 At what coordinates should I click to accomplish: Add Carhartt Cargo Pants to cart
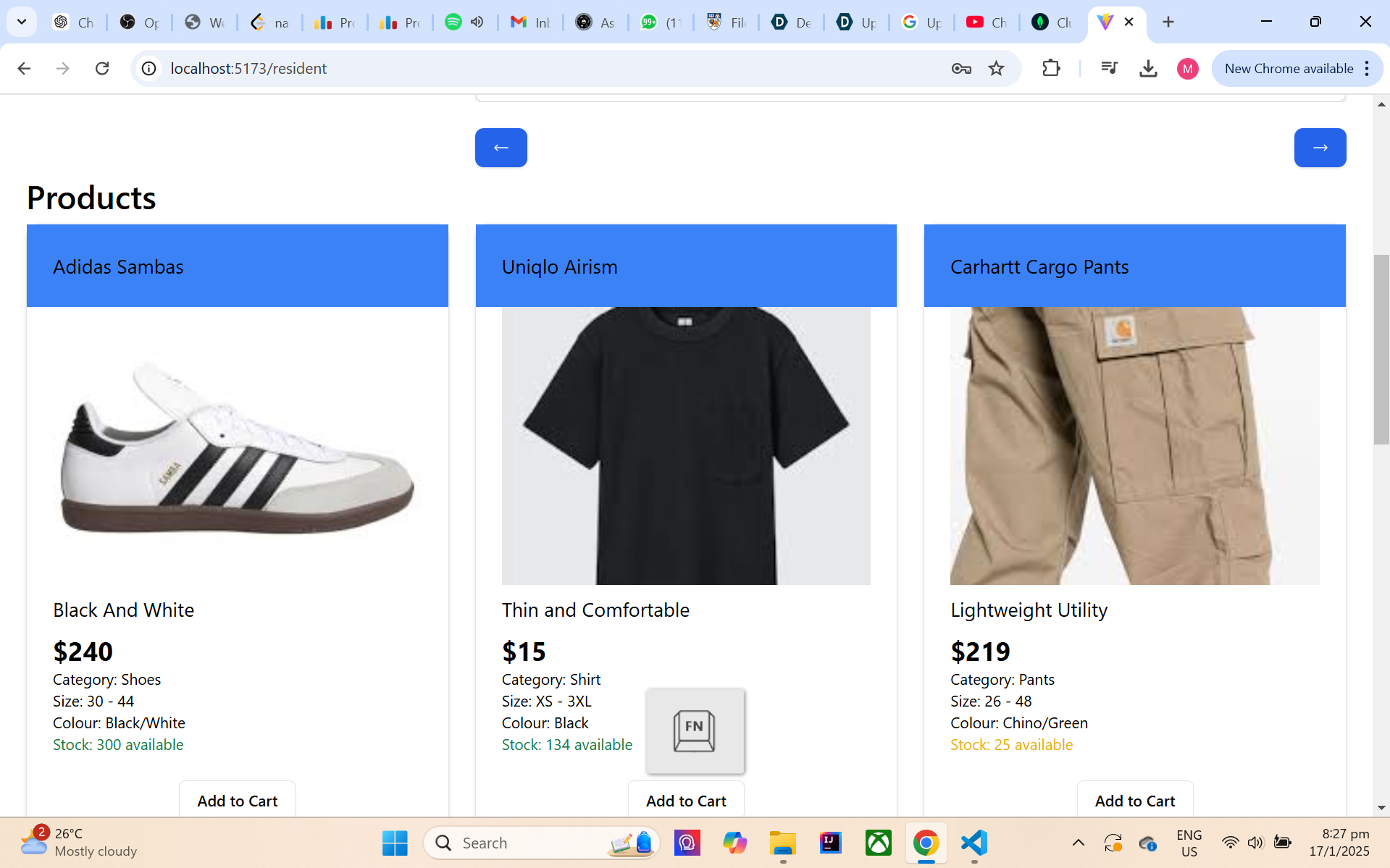1135,800
